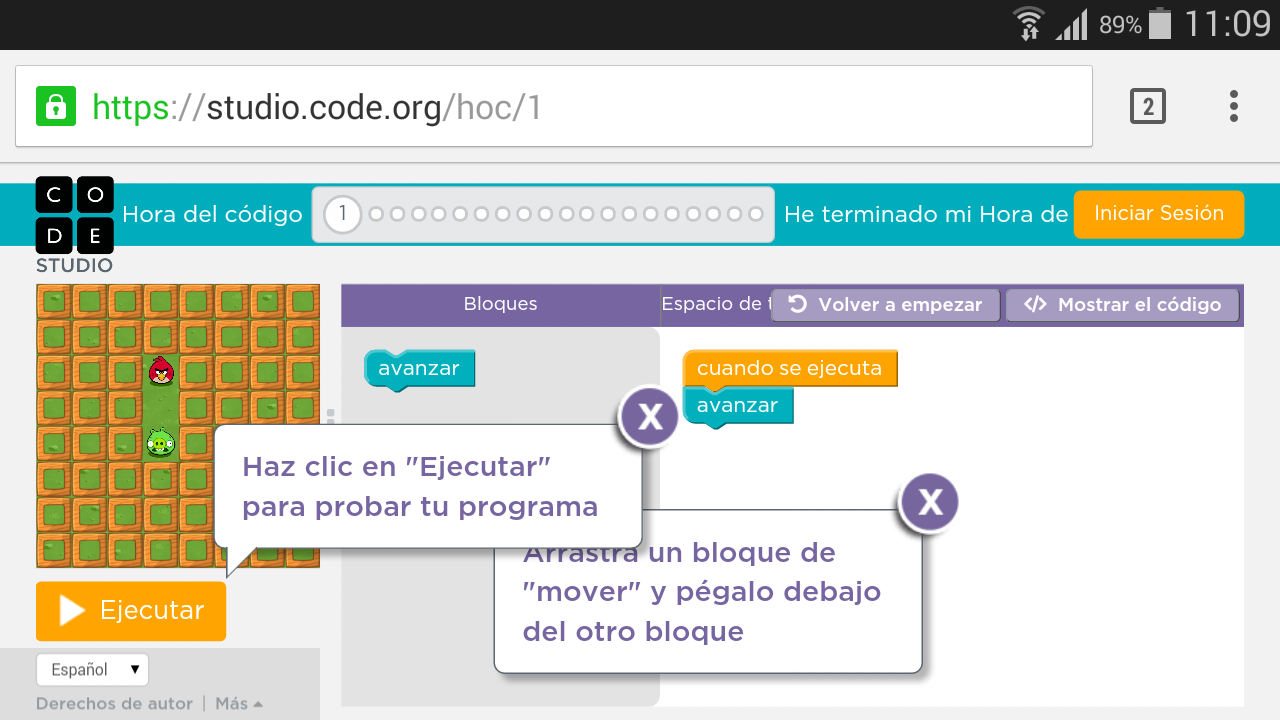
Task: Click Volver a empezar button
Action: tap(886, 305)
